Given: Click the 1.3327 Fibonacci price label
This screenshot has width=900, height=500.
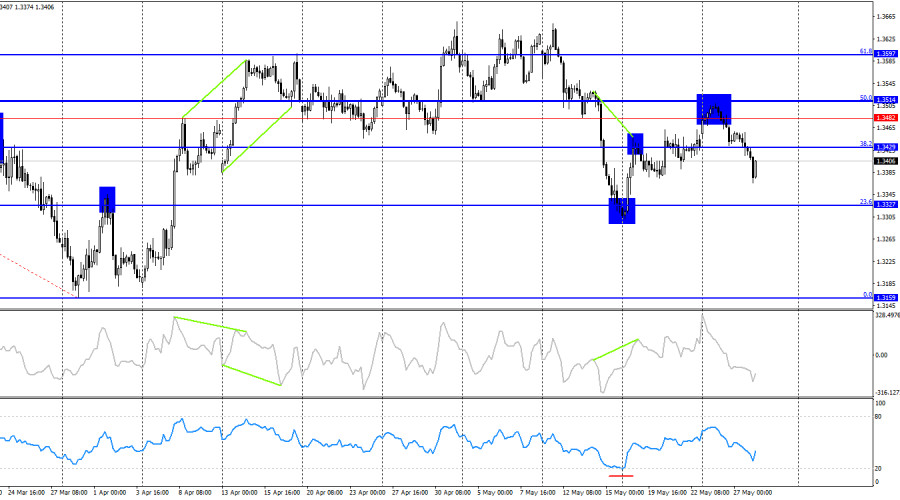Looking at the screenshot, I should (x=885, y=204).
